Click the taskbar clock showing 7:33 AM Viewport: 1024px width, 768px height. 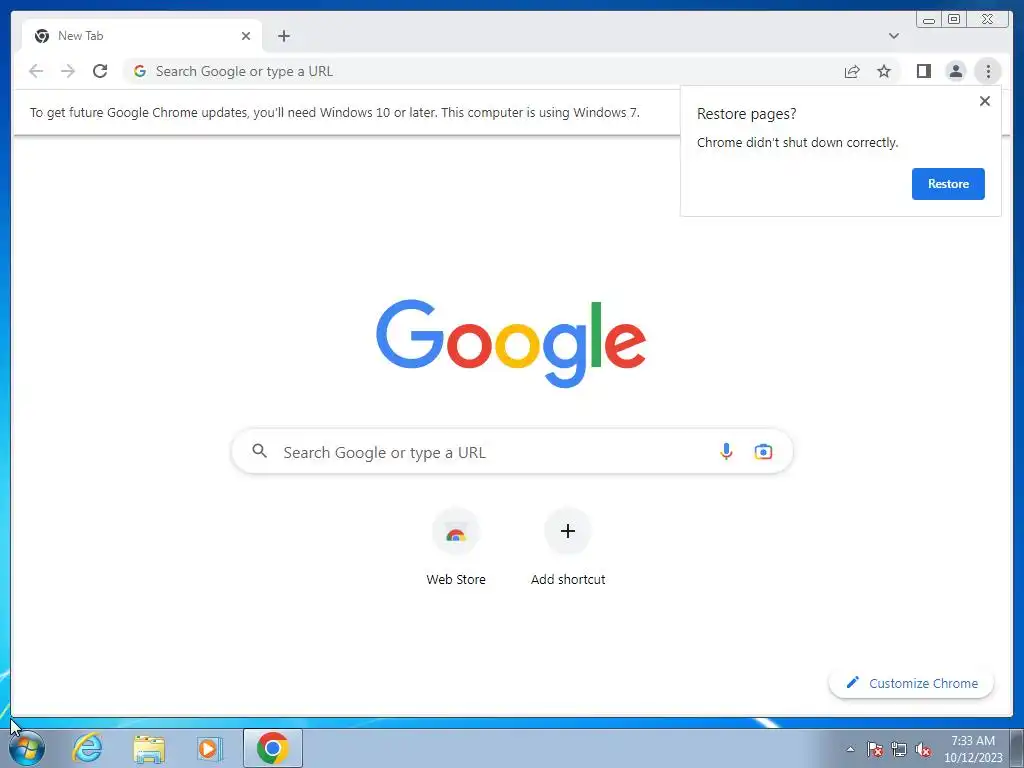[x=973, y=748]
